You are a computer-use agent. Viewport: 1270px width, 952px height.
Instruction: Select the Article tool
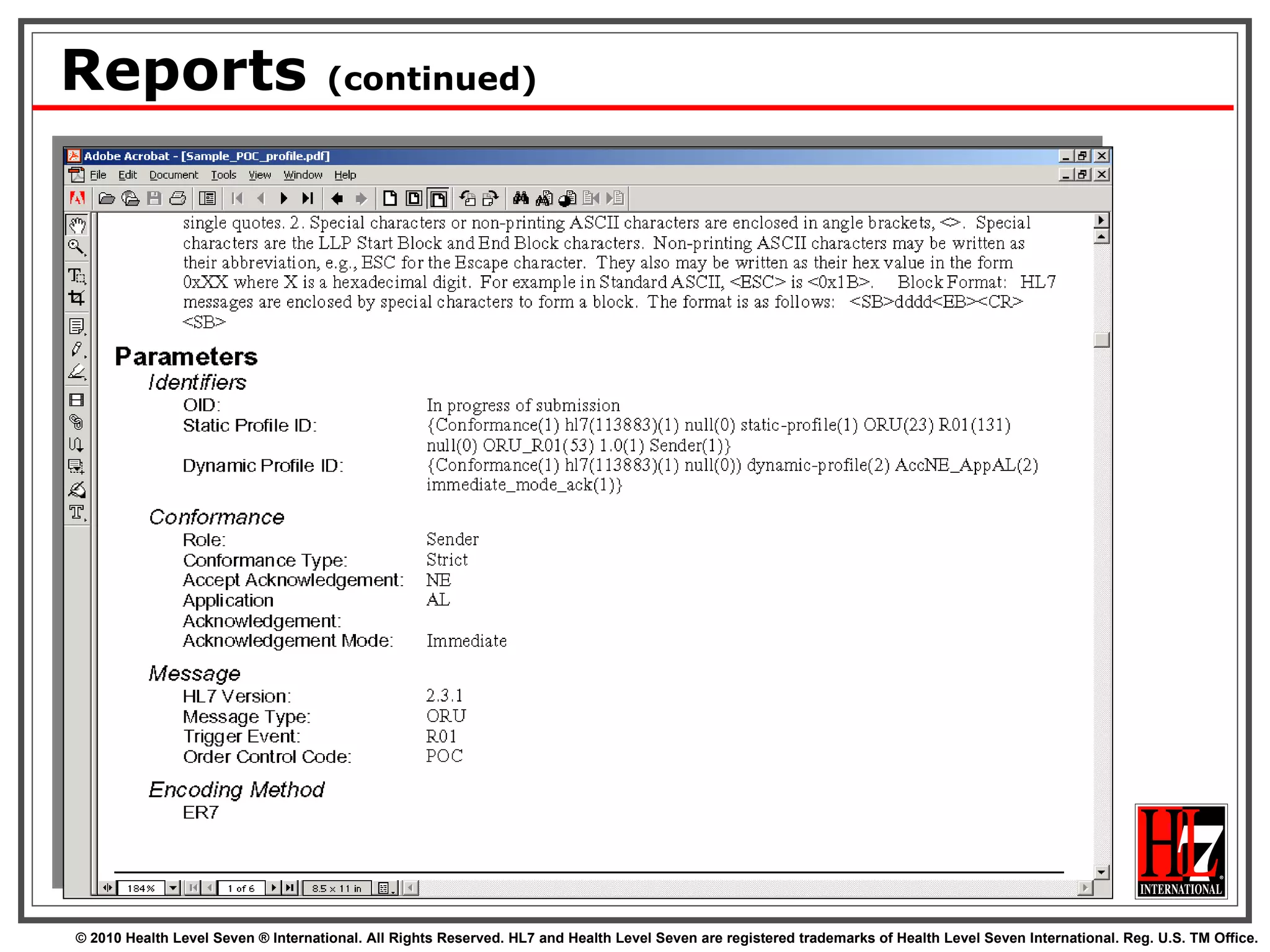click(x=77, y=444)
